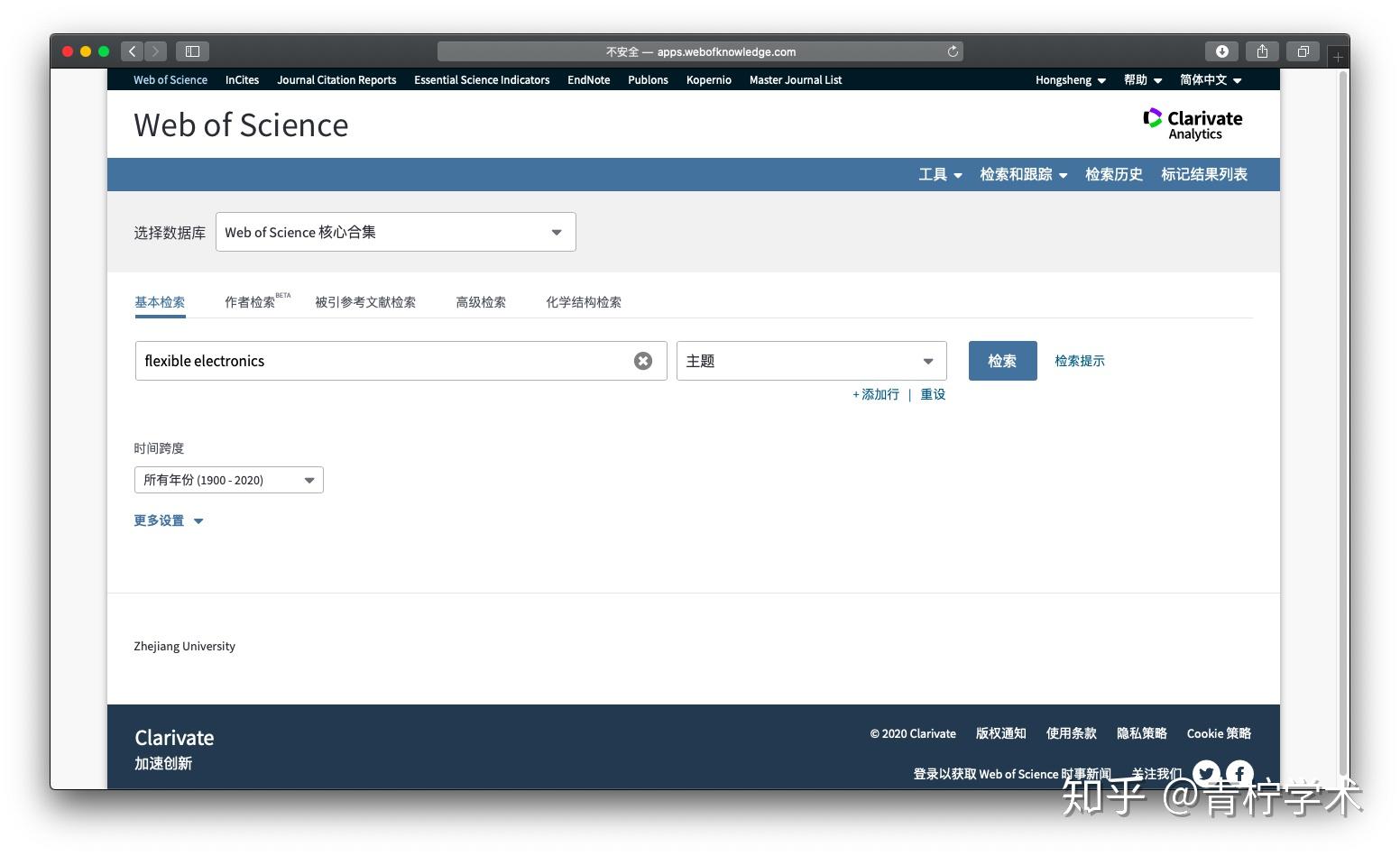Clear the search field using the X icon
The width and height of the screenshot is (1400, 856).
tap(642, 360)
